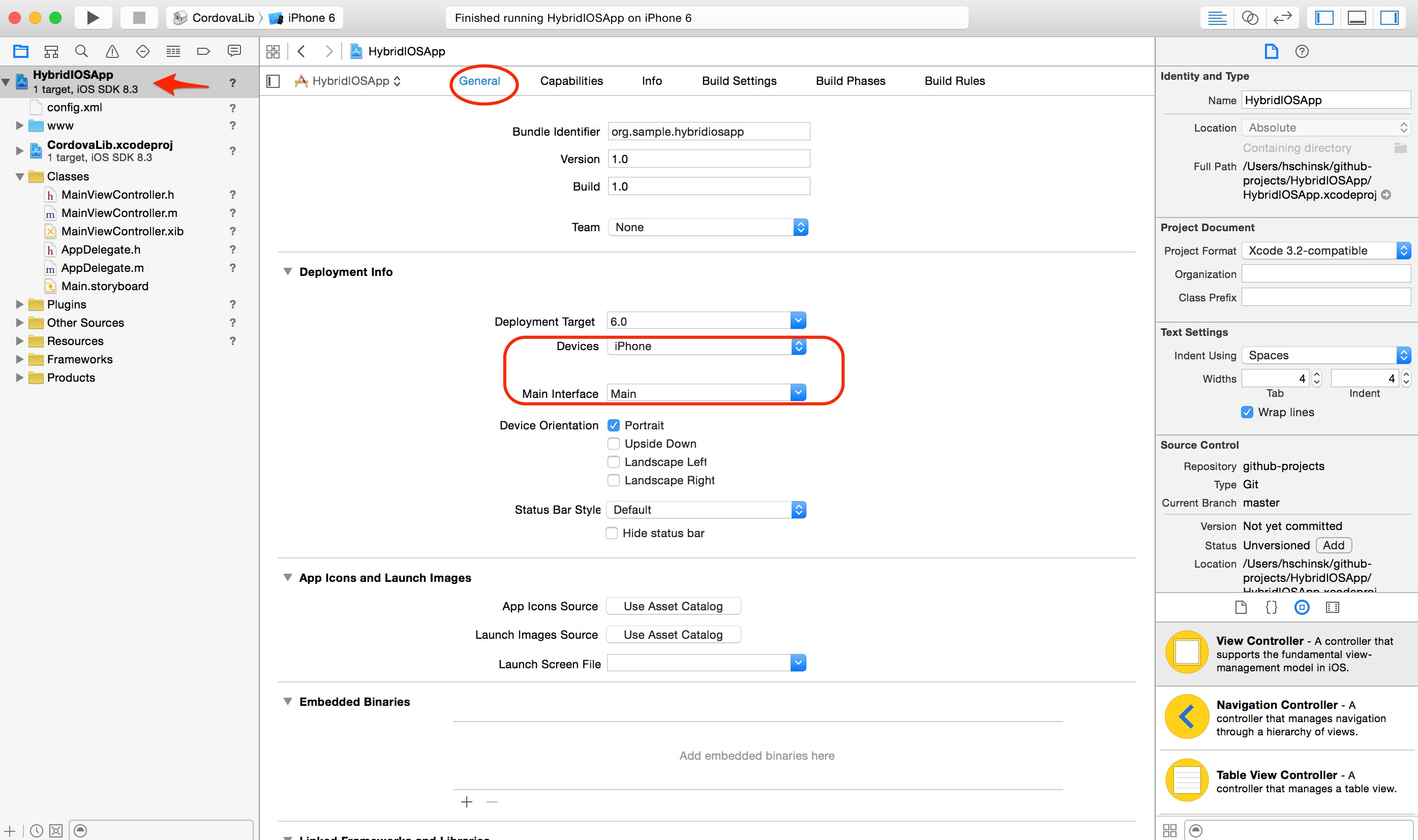Open the Indent Using dropdown

pos(1326,355)
